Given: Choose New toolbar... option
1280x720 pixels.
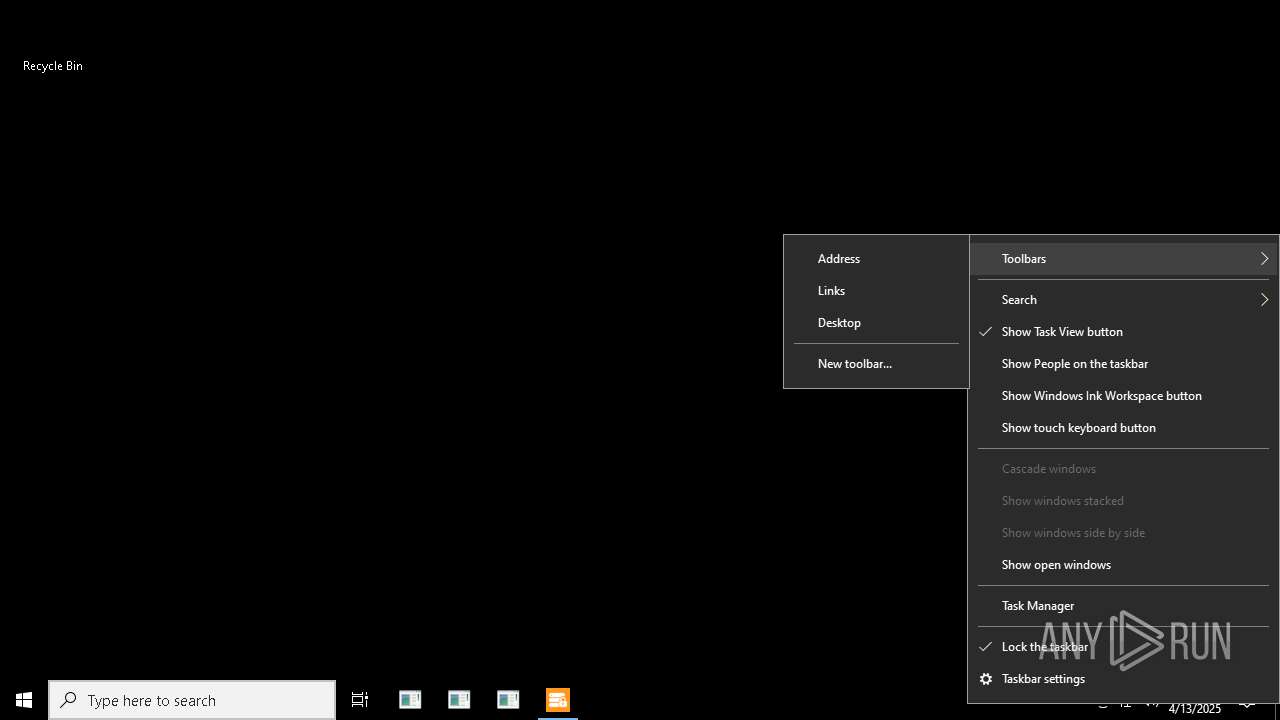Looking at the screenshot, I should (876, 364).
